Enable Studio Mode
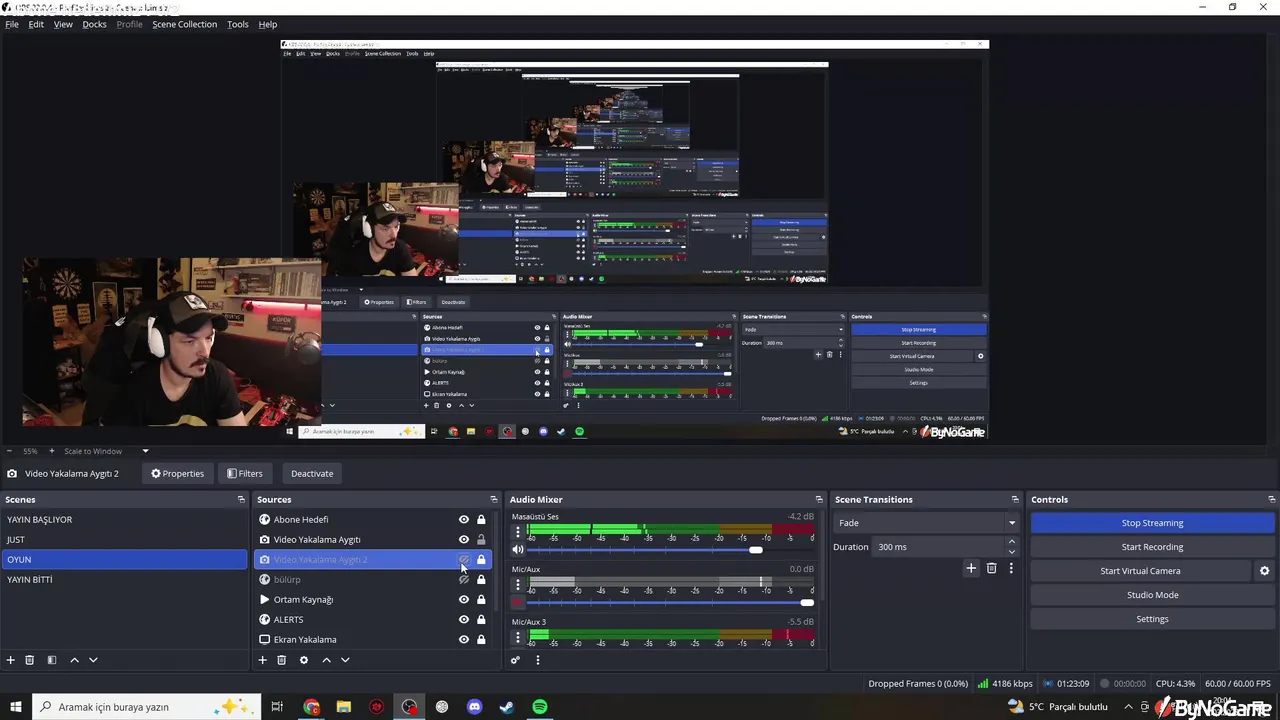This screenshot has width=1280, height=720. coord(1152,595)
